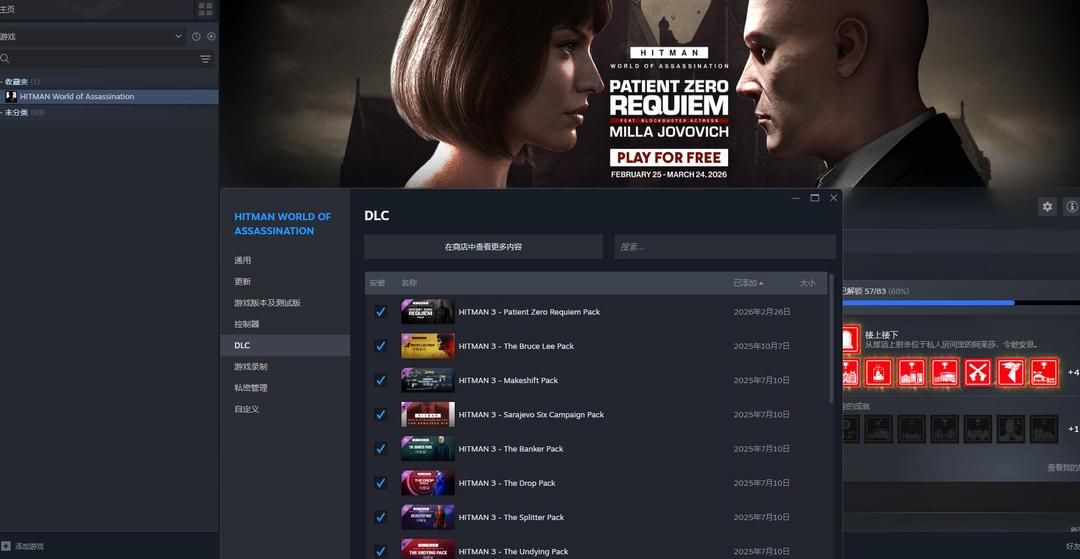Toggle The Bruce Lee Pack install checkbox

[x=380, y=346]
